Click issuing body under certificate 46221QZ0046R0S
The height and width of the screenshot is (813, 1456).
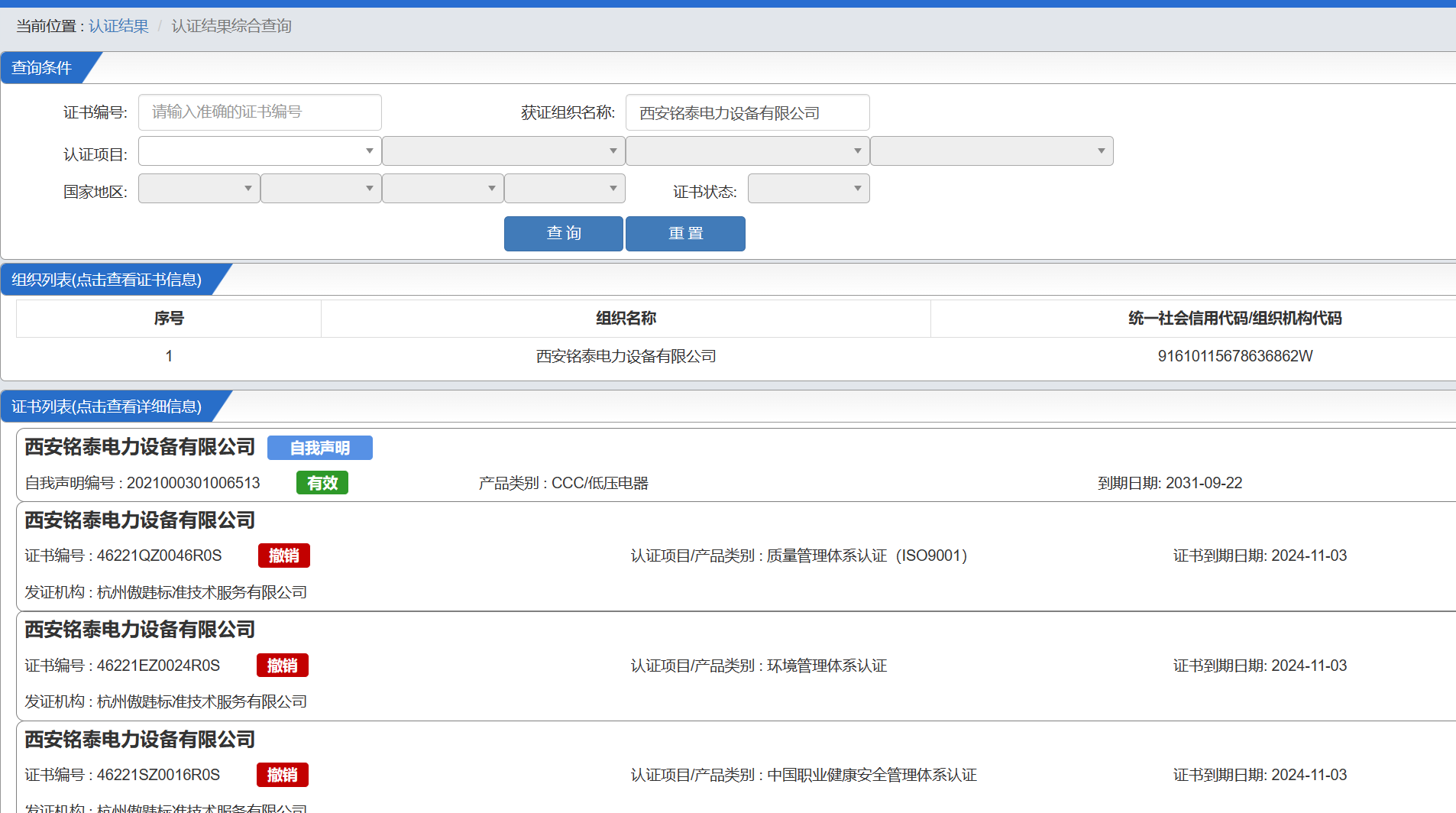[166, 592]
